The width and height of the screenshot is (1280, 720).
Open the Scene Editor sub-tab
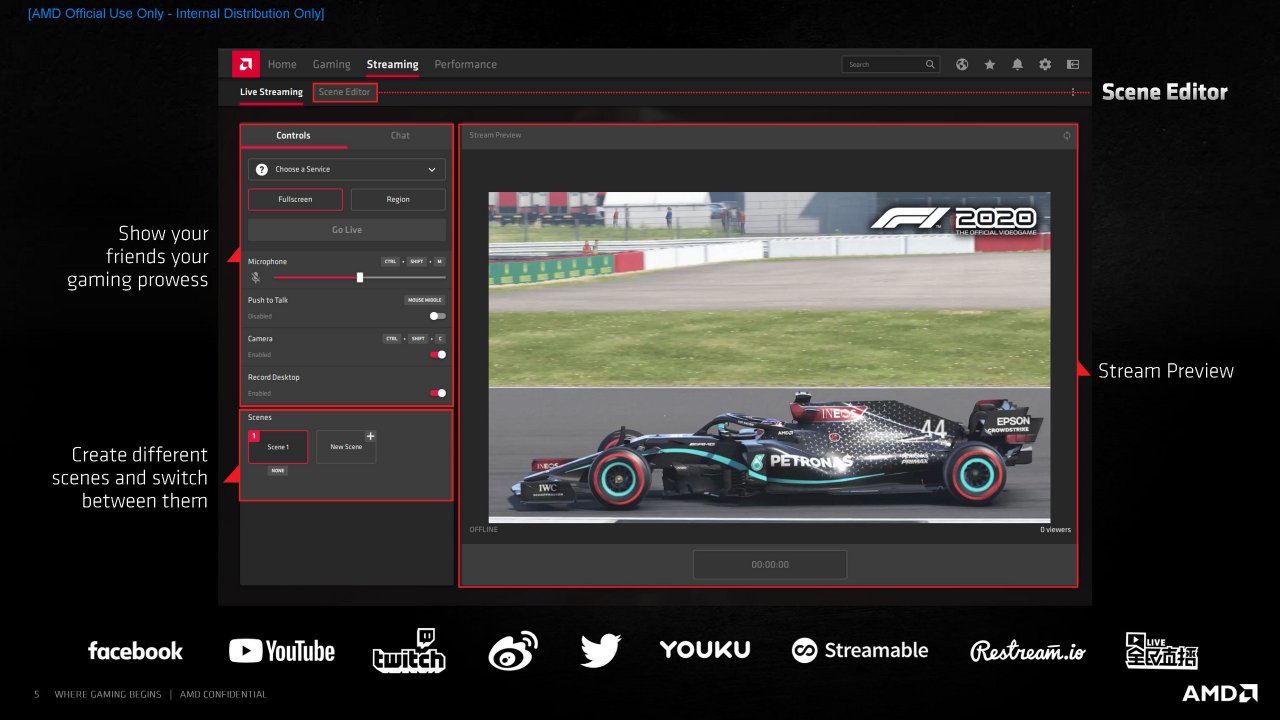coord(345,92)
